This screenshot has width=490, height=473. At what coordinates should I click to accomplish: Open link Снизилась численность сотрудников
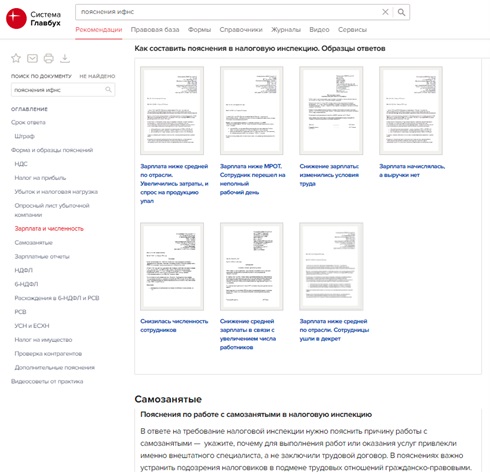tap(174, 326)
